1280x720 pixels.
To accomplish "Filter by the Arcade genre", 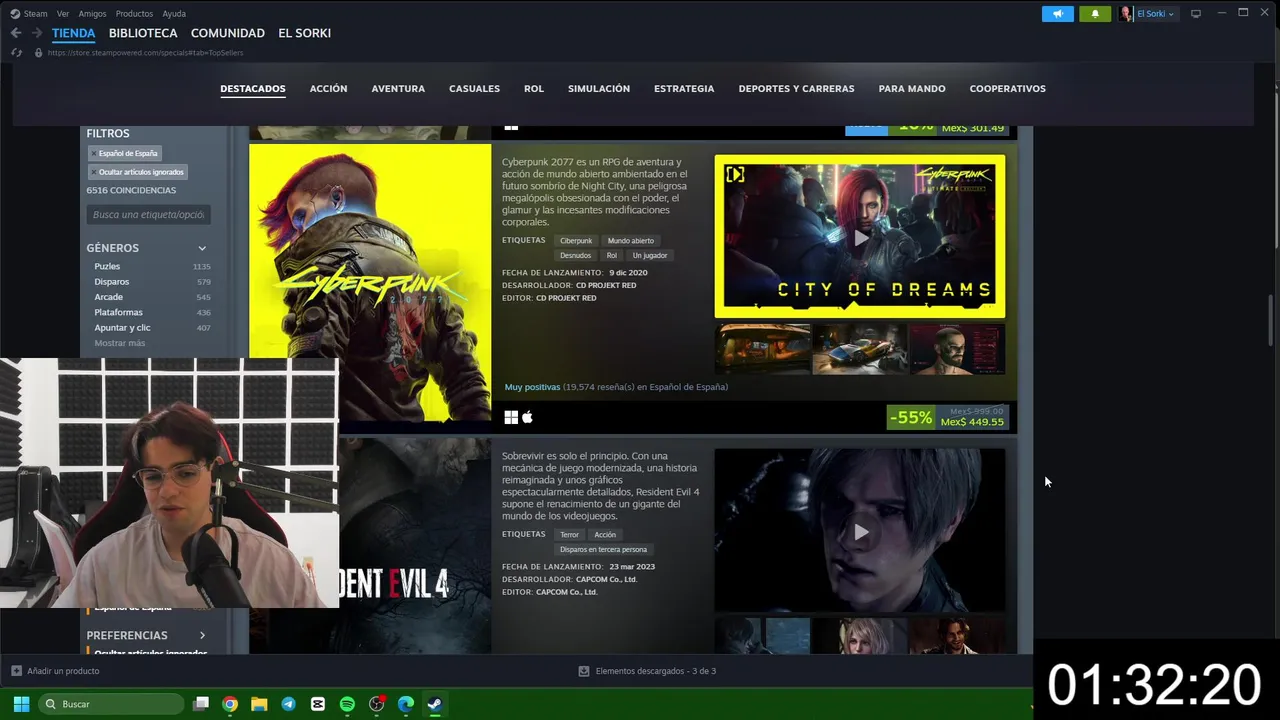I will 108,297.
